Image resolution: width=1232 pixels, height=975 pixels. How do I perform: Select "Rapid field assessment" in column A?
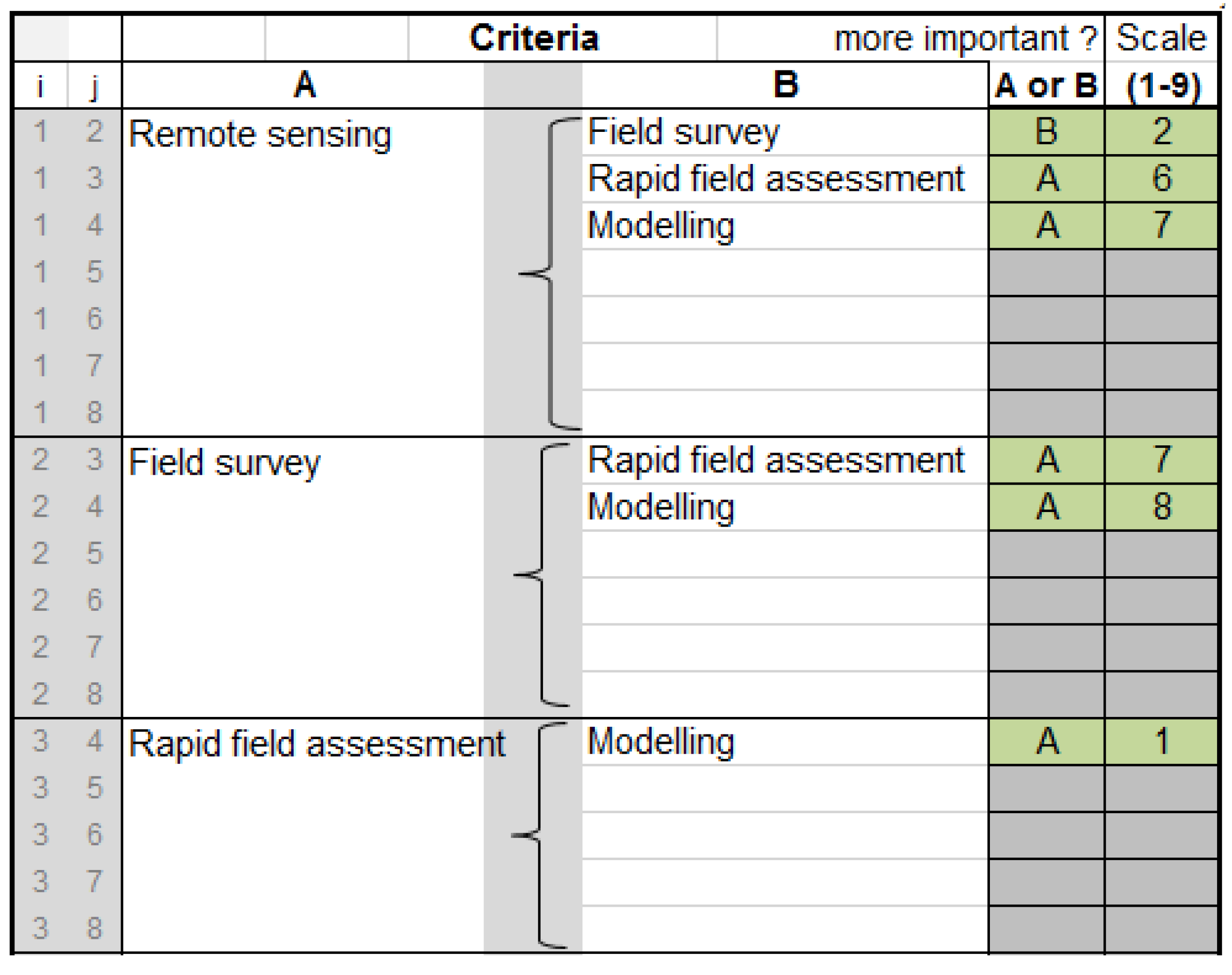tap(317, 743)
